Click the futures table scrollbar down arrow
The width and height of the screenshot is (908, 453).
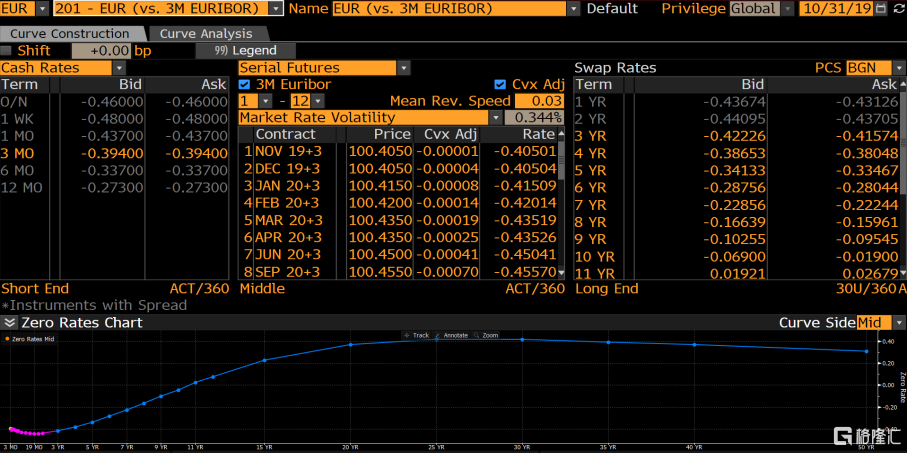[560, 272]
